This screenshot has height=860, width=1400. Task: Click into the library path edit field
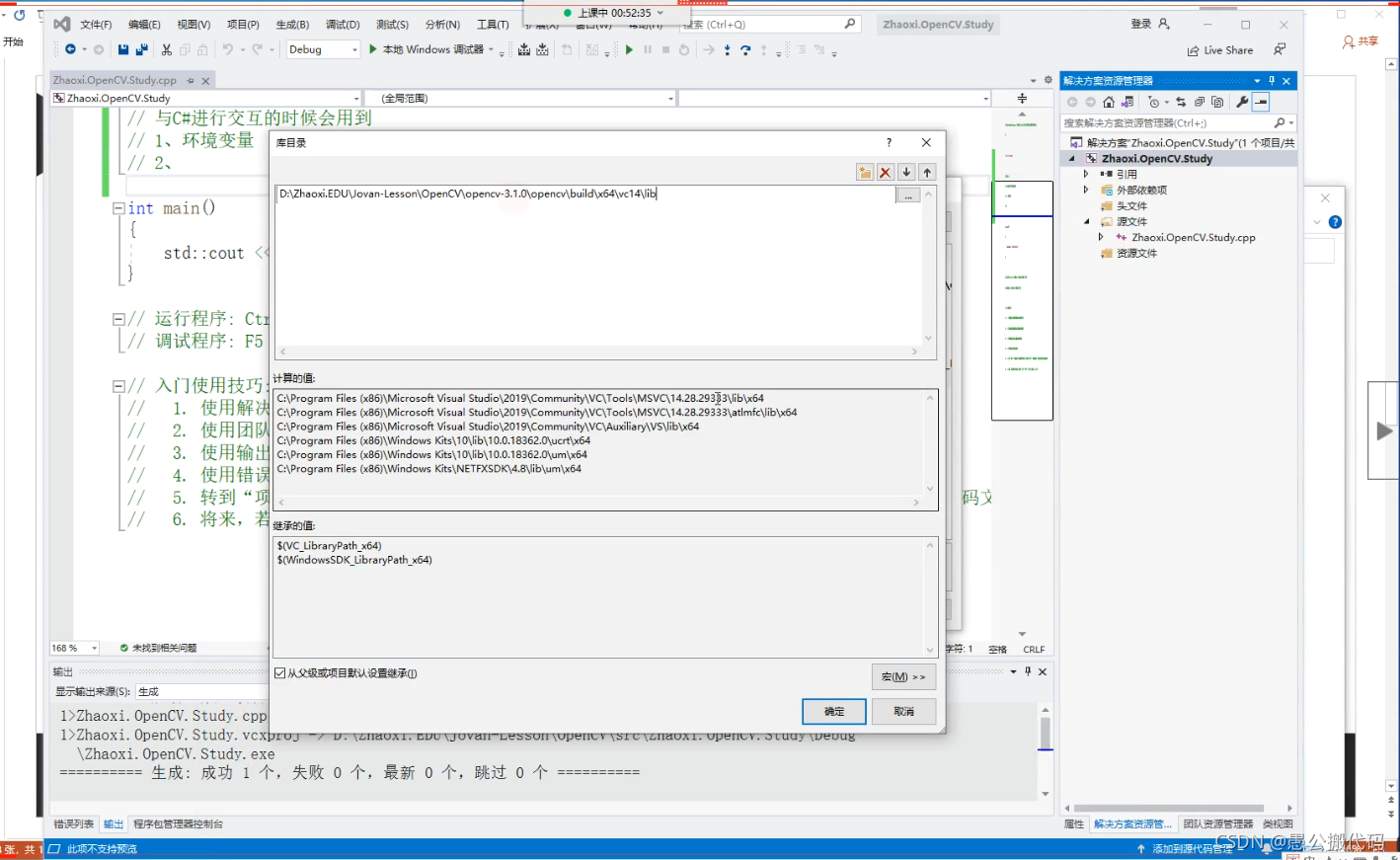[x=586, y=194]
